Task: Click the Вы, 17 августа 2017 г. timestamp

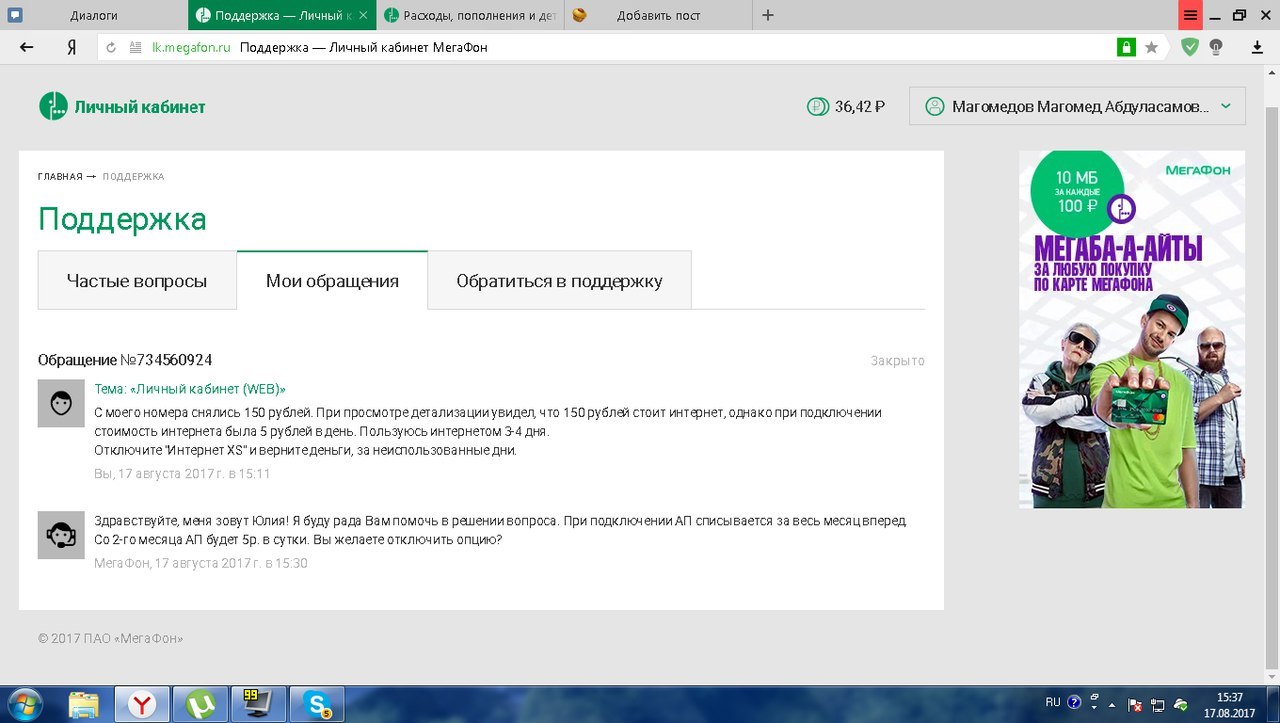Action: coord(182,473)
